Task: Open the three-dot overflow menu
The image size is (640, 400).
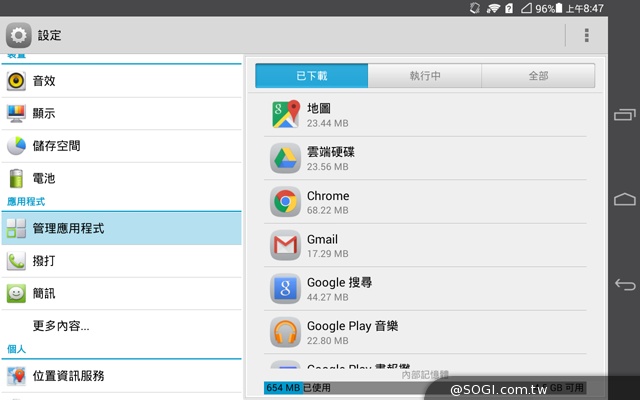Action: [586, 35]
